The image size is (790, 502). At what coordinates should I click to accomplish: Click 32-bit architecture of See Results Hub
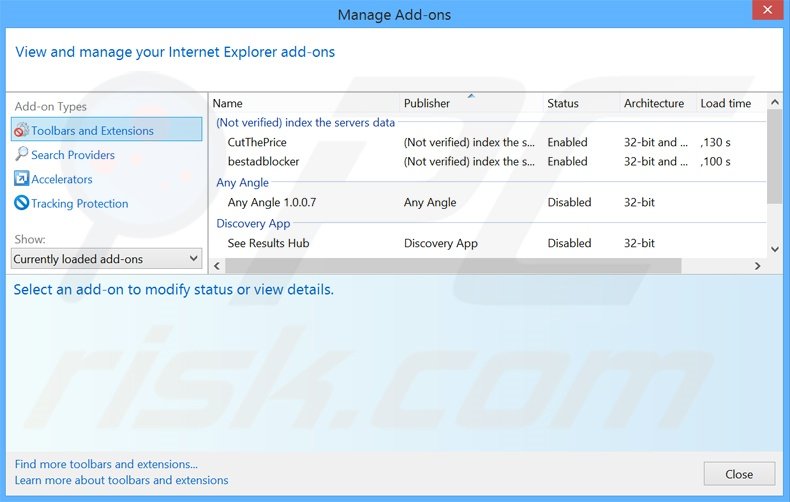[x=639, y=243]
